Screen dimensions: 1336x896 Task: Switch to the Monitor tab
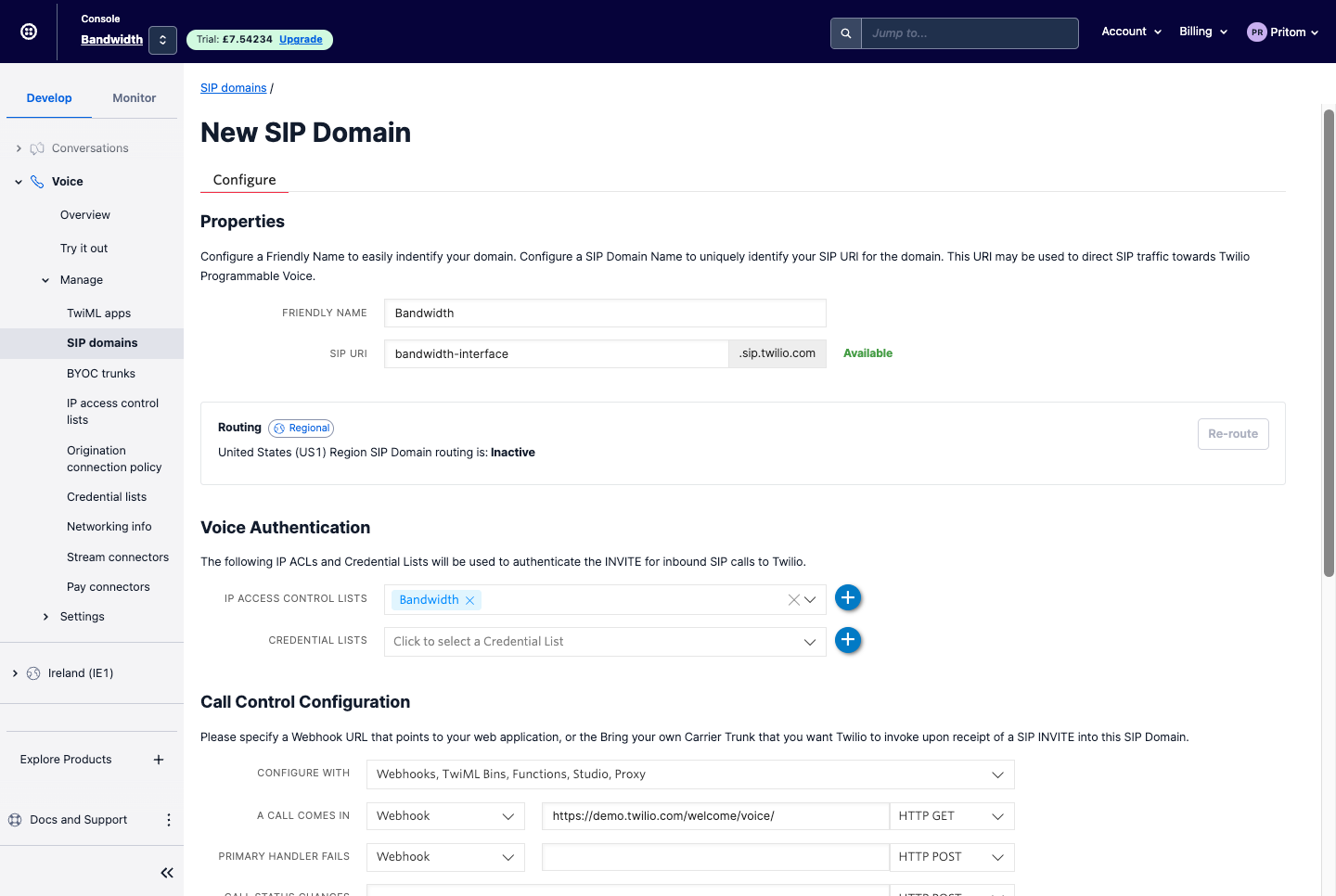click(x=135, y=97)
